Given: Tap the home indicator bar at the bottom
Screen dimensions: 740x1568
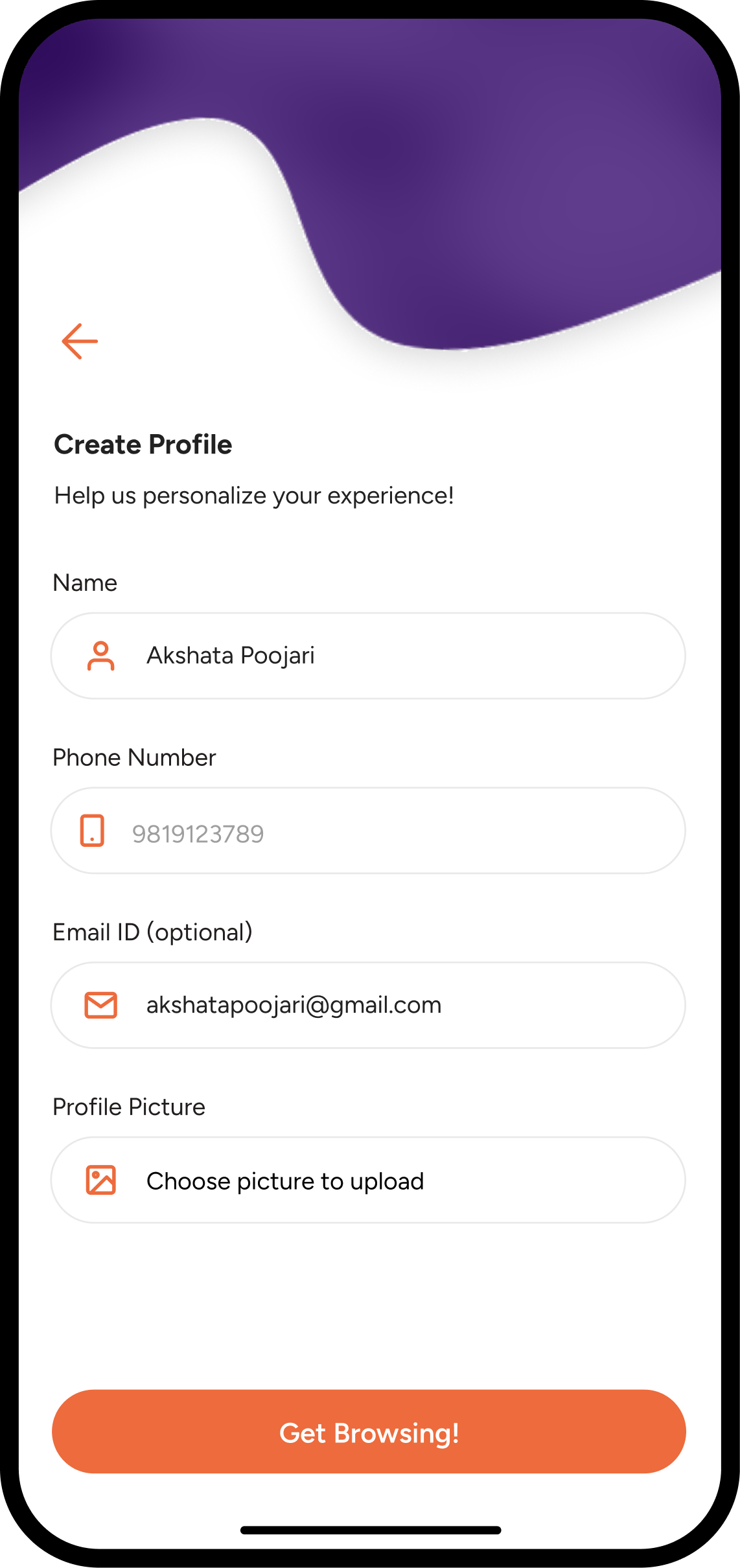Looking at the screenshot, I should 370,1530.
